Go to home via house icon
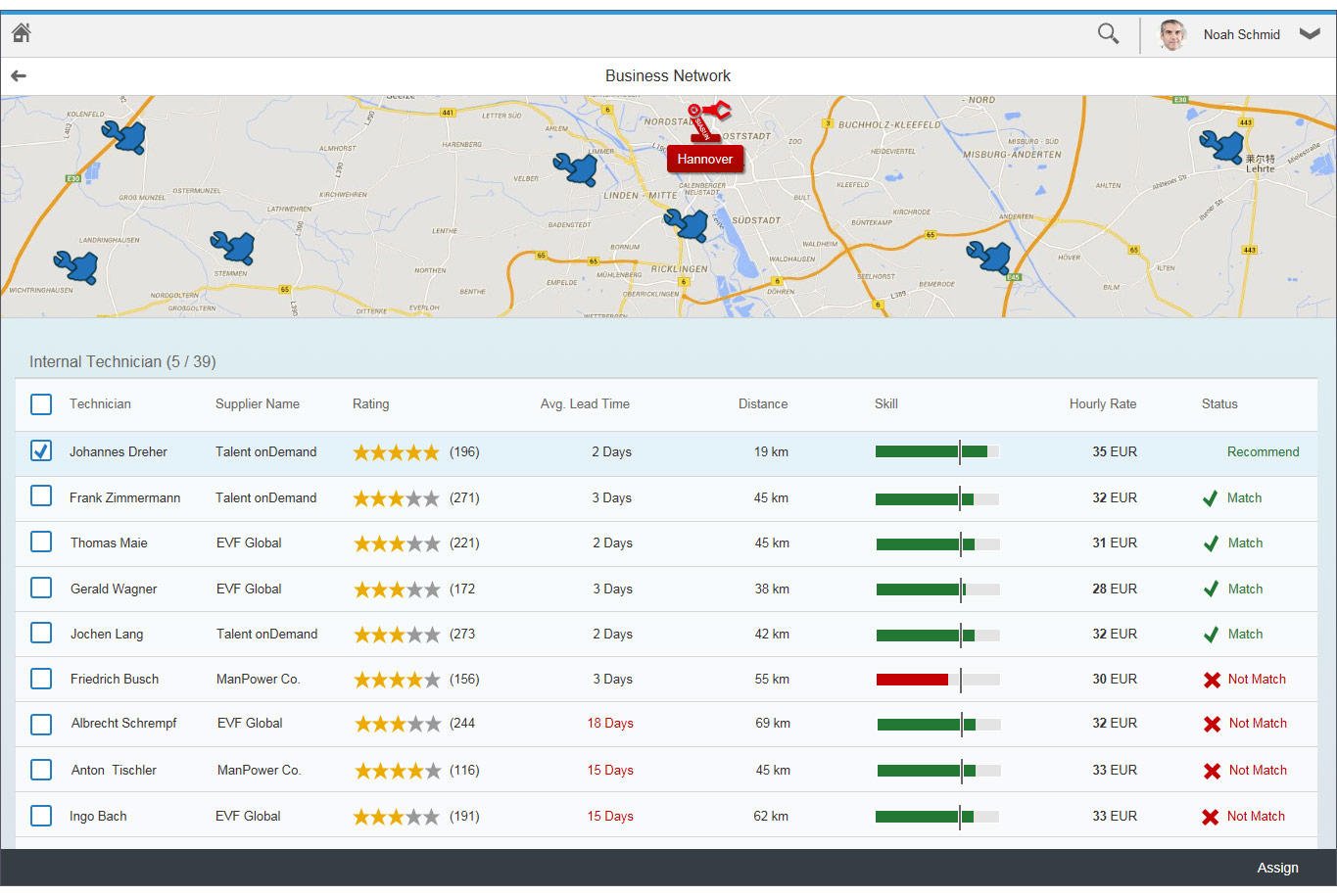 (x=22, y=33)
